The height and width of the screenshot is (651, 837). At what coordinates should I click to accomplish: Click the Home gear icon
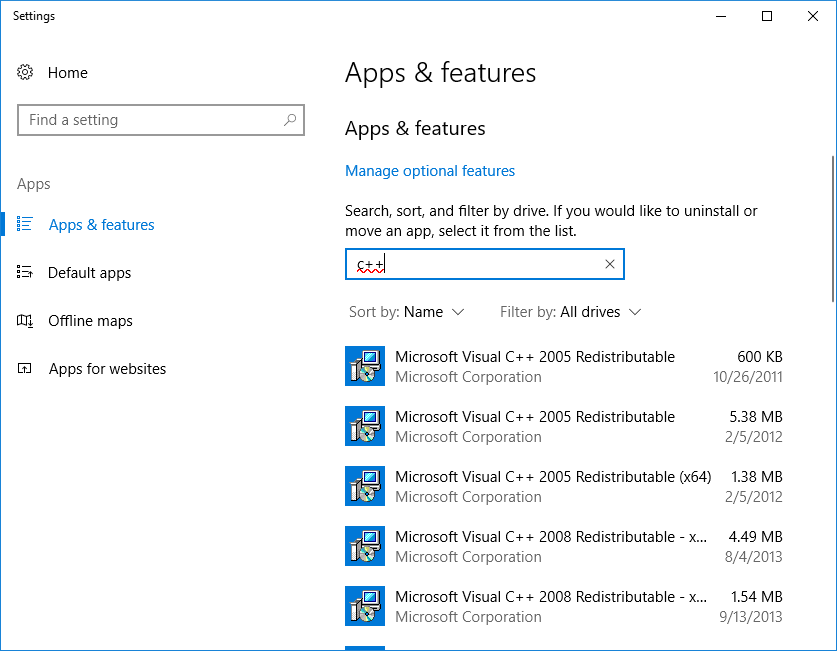(25, 73)
